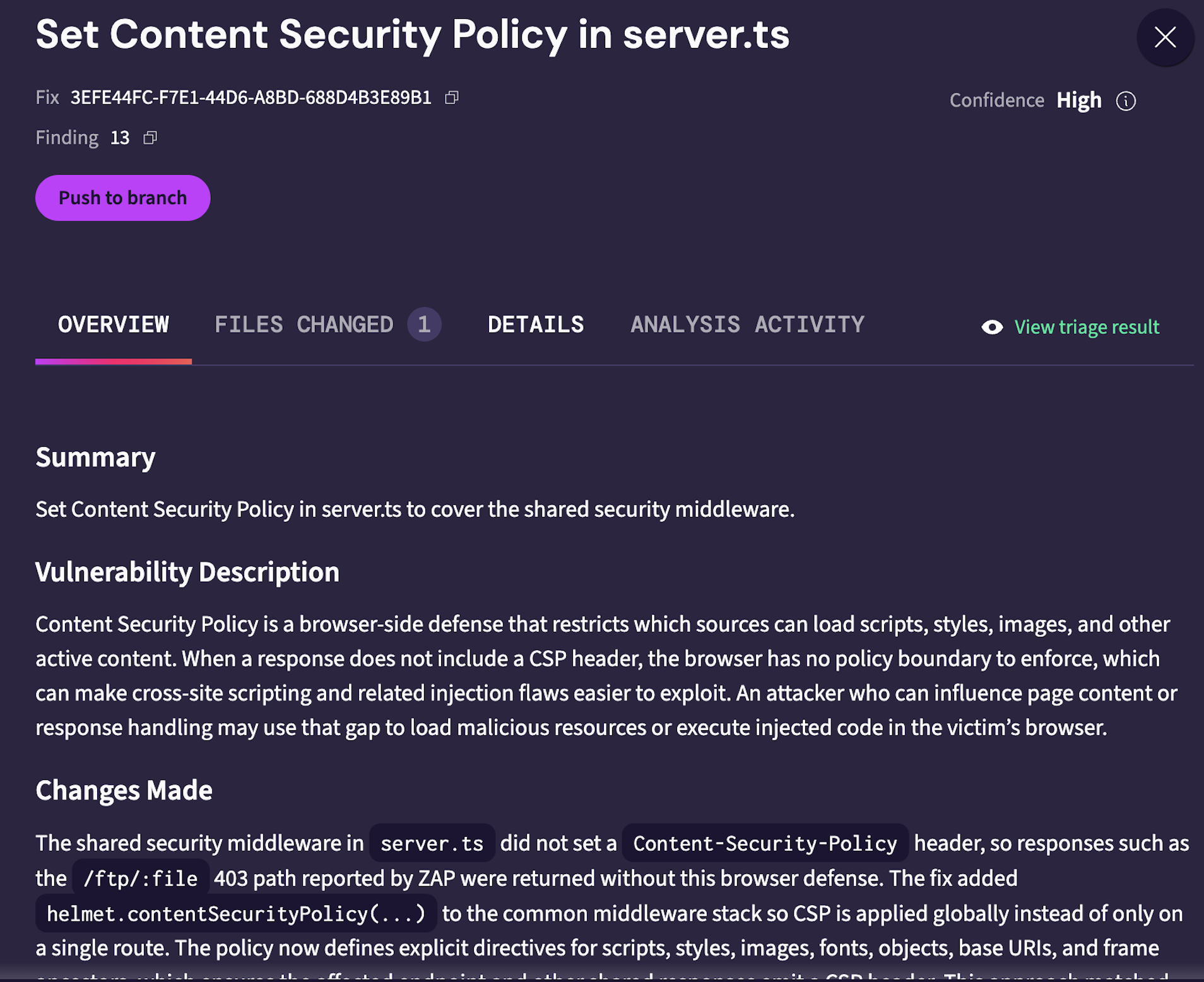The height and width of the screenshot is (982, 1204).
Task: Click the Vulnerability Description heading
Action: tap(187, 572)
